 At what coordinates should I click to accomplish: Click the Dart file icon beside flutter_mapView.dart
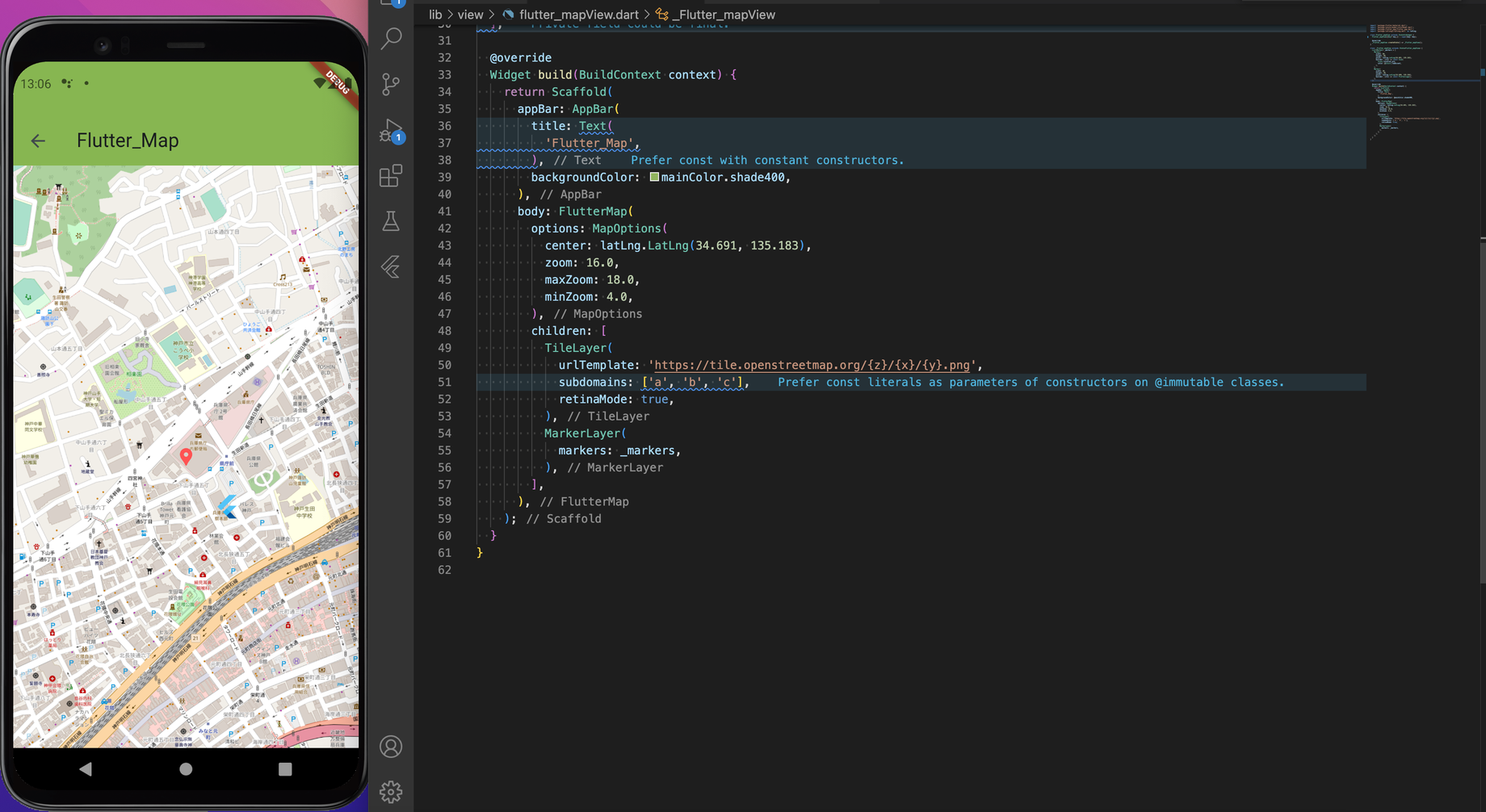(509, 14)
